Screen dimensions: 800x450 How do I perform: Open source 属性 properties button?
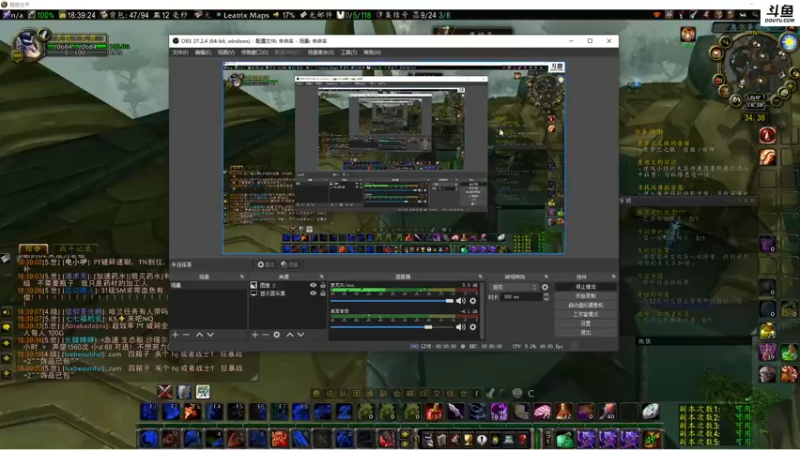266,264
